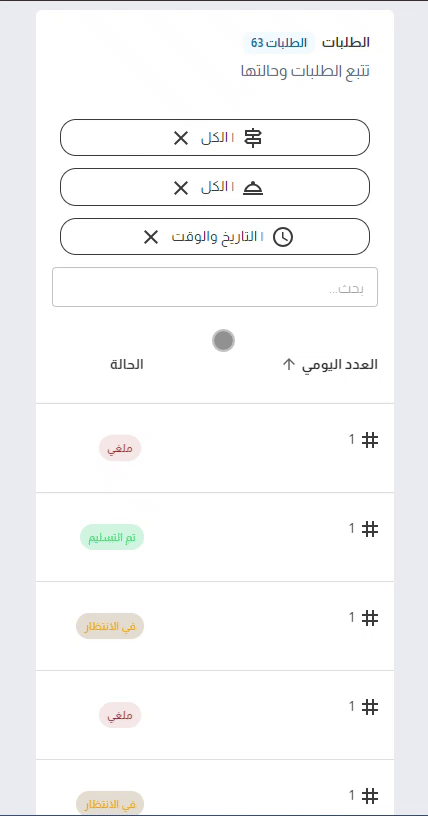This screenshot has height=816, width=428.
Task: Select the تم التسليم status badge
Action: 112,537
